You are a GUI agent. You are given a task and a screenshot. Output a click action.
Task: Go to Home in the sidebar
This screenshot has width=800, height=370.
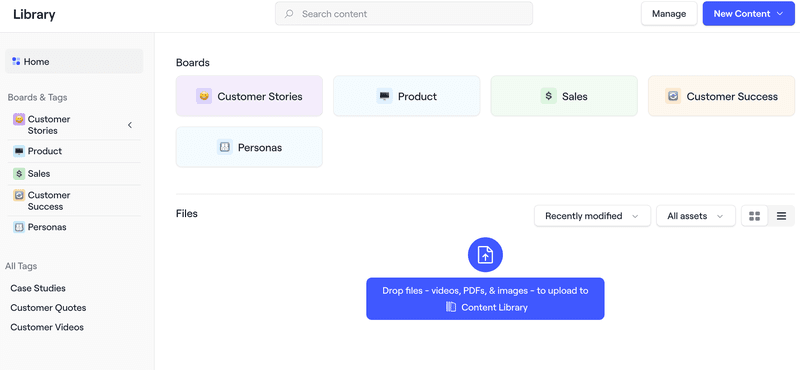point(74,62)
